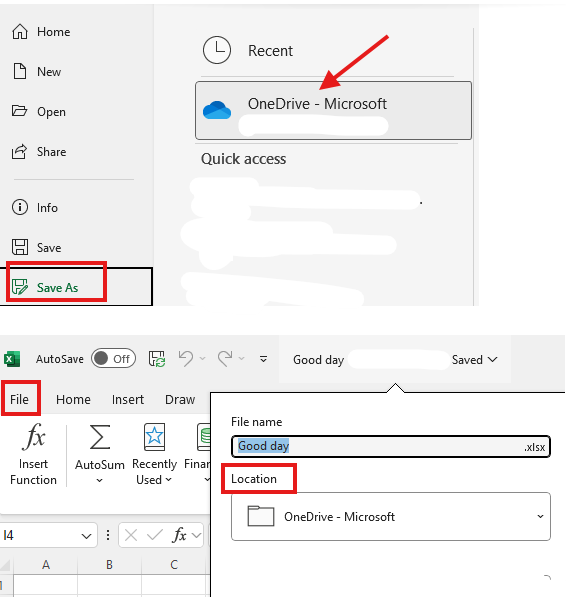Open the Location OneDrive - Microsoft dropdown
The width and height of the screenshot is (566, 597).
pos(391,516)
